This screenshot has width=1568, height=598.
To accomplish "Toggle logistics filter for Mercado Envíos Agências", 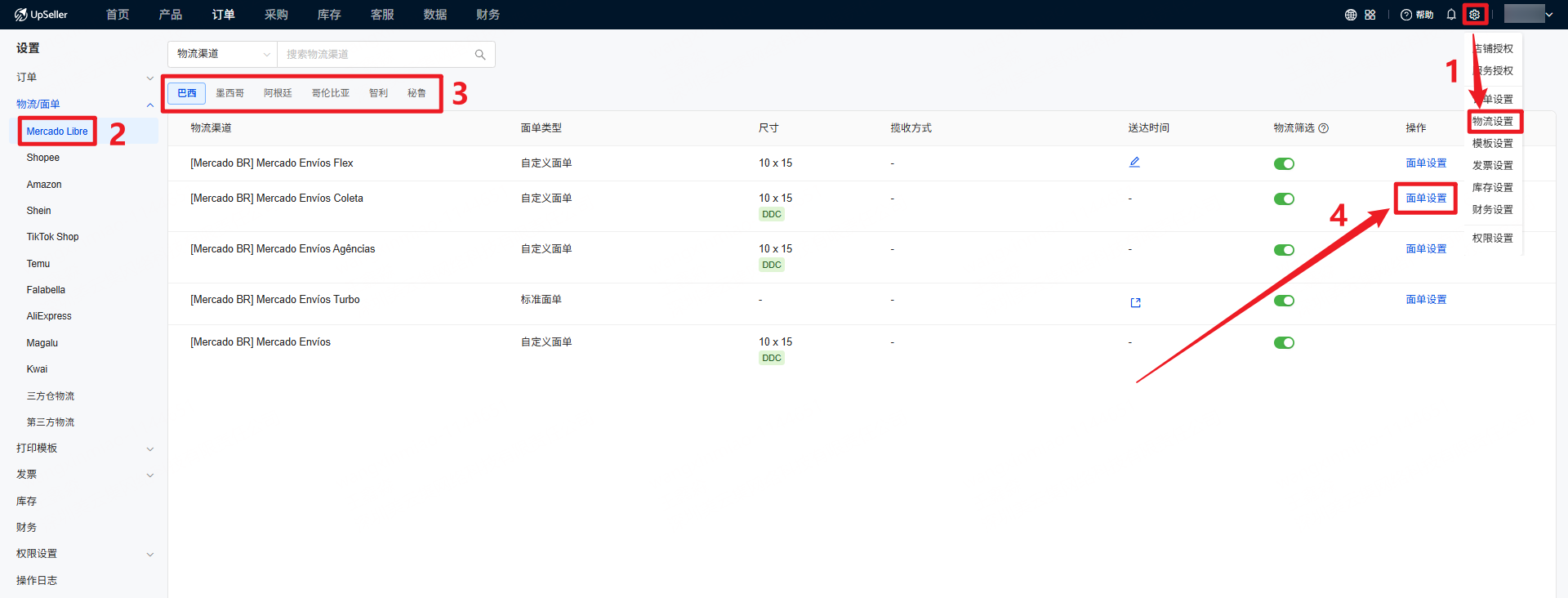I will [x=1284, y=250].
